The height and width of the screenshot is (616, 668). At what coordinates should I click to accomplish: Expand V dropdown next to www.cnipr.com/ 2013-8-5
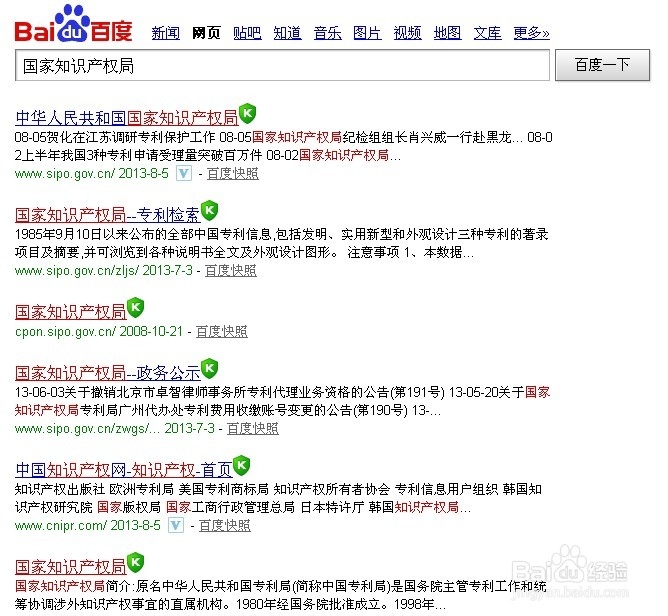click(x=176, y=525)
